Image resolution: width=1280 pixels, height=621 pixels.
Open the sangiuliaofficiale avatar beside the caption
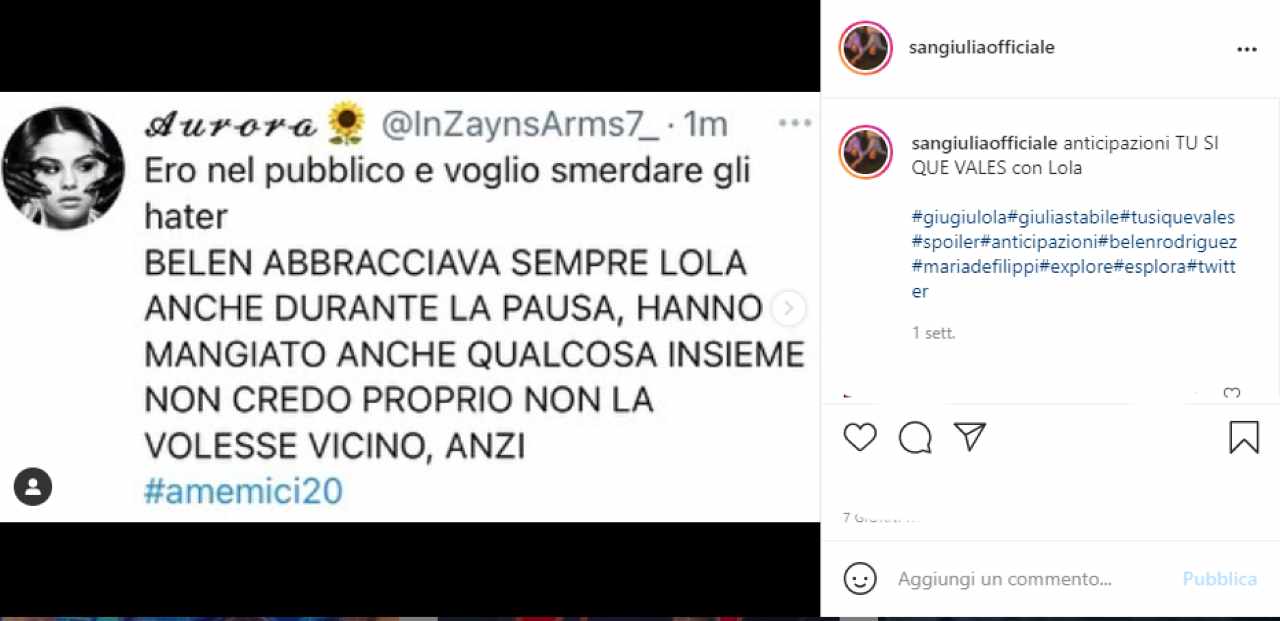coord(865,151)
